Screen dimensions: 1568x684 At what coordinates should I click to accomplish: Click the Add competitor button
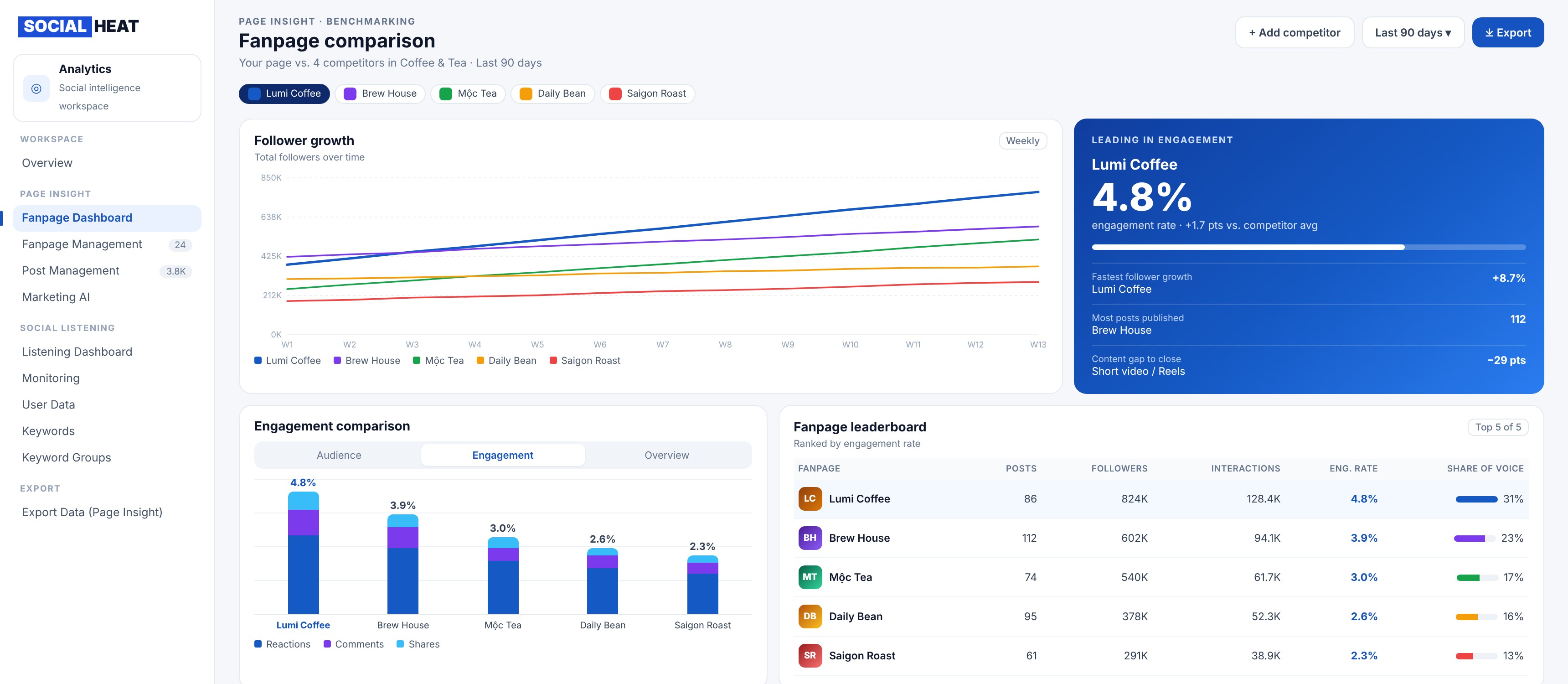coord(1295,33)
